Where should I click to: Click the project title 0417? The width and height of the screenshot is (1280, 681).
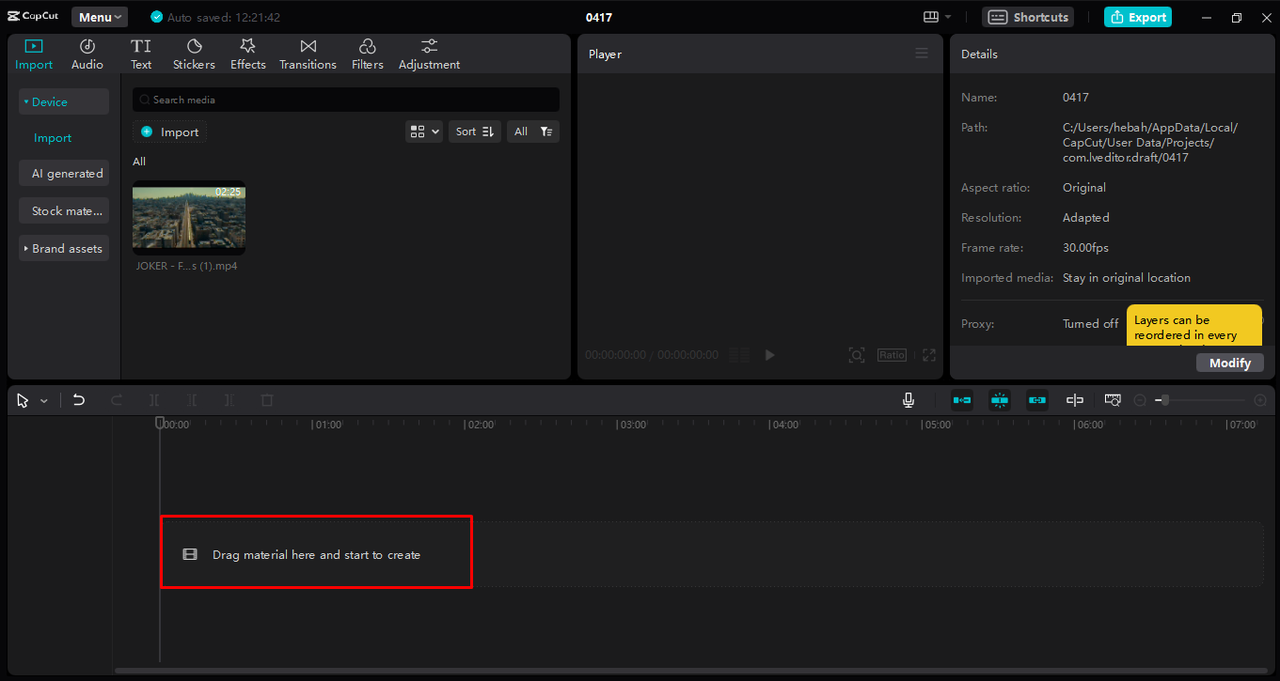[x=599, y=17]
